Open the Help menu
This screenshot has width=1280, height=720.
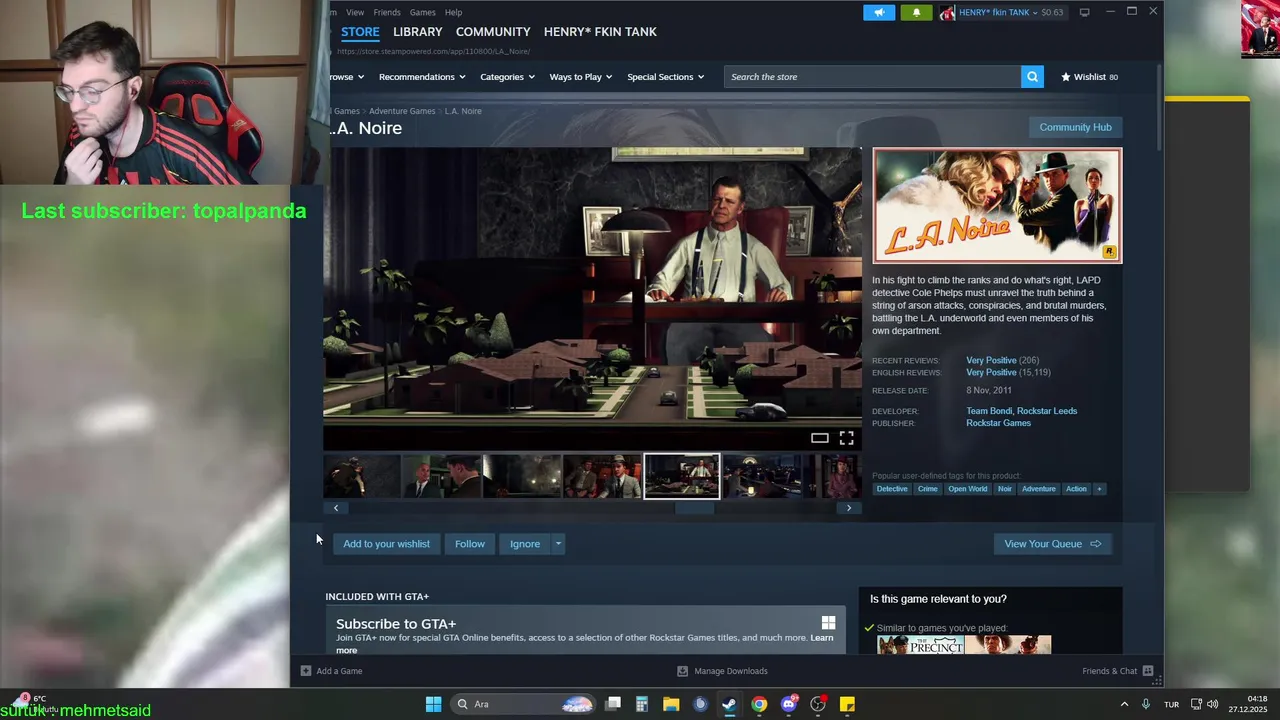[453, 12]
